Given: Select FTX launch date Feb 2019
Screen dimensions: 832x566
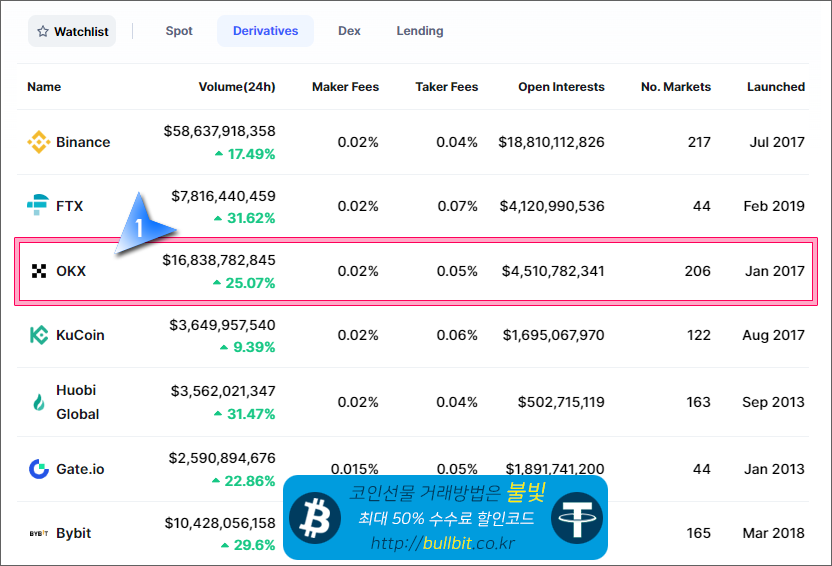Looking at the screenshot, I should [x=774, y=206].
